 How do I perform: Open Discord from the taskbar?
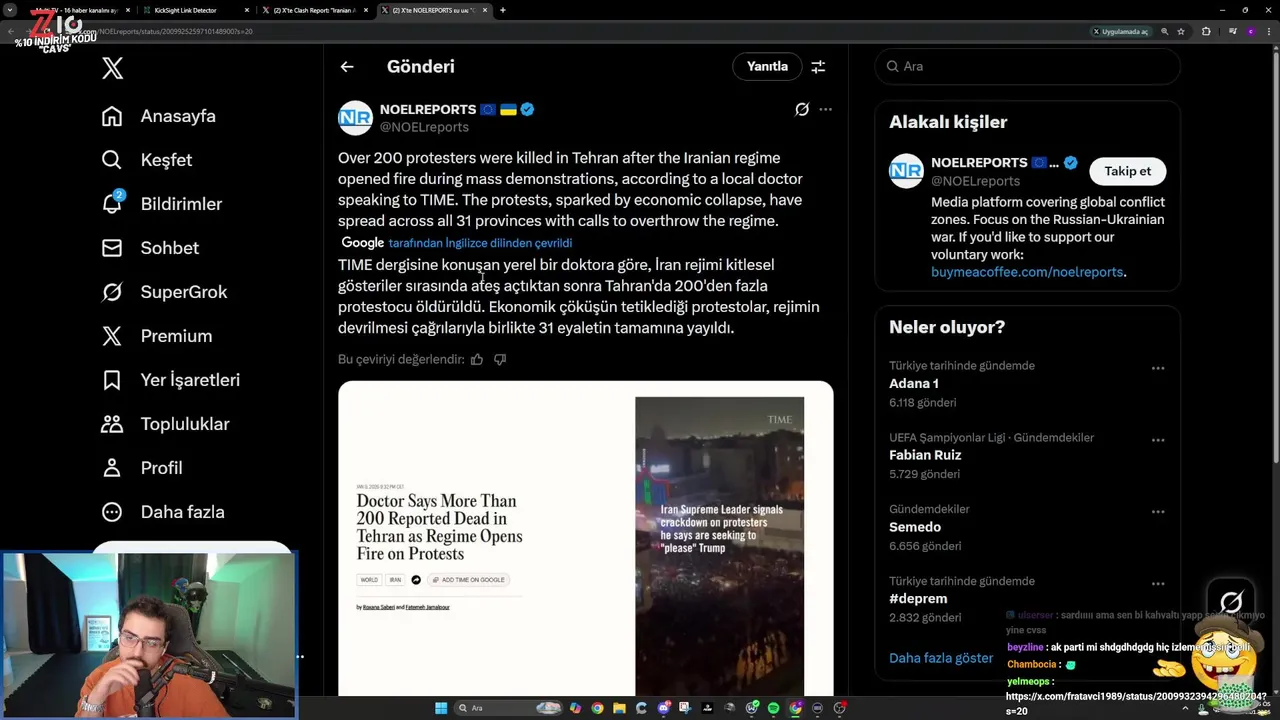664,708
